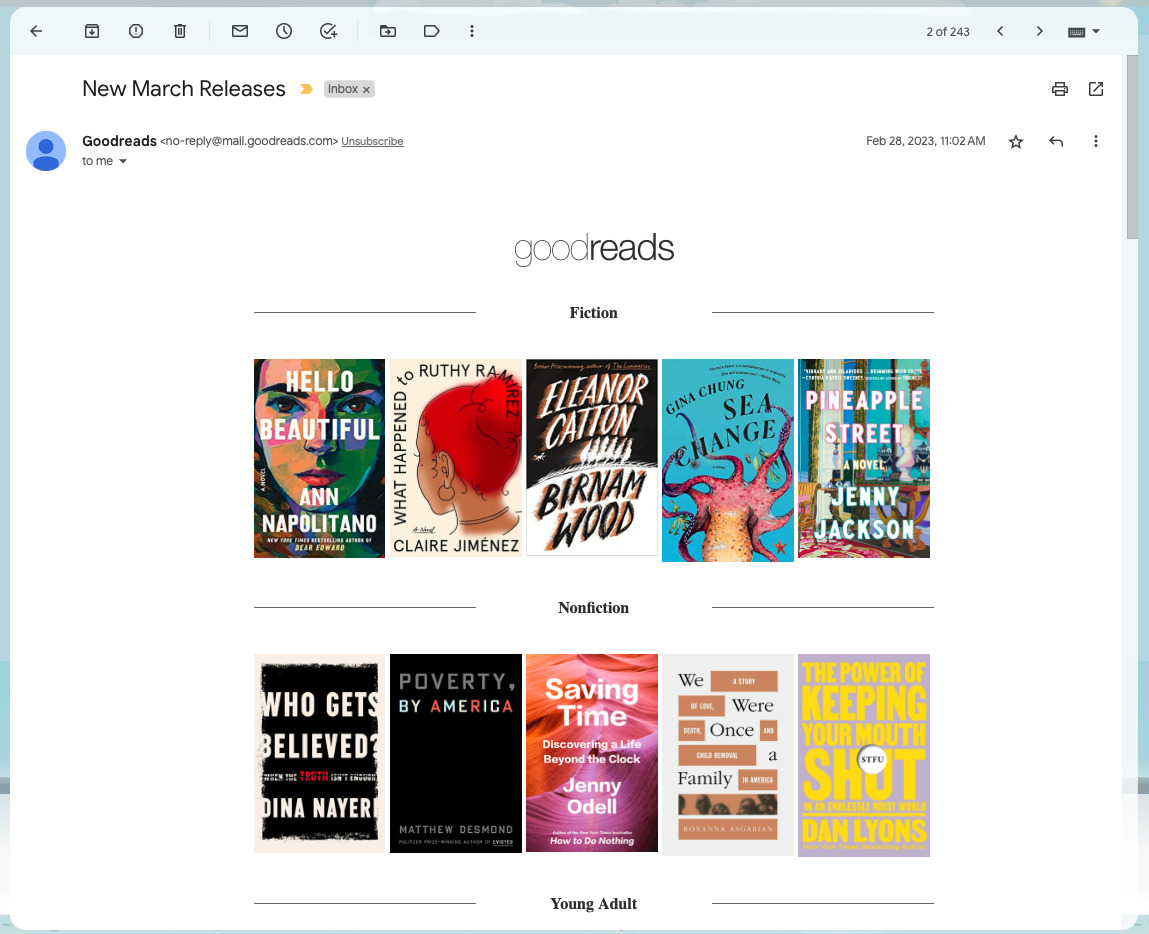Image resolution: width=1149 pixels, height=934 pixels.
Task: Move email to a folder
Action: click(388, 31)
